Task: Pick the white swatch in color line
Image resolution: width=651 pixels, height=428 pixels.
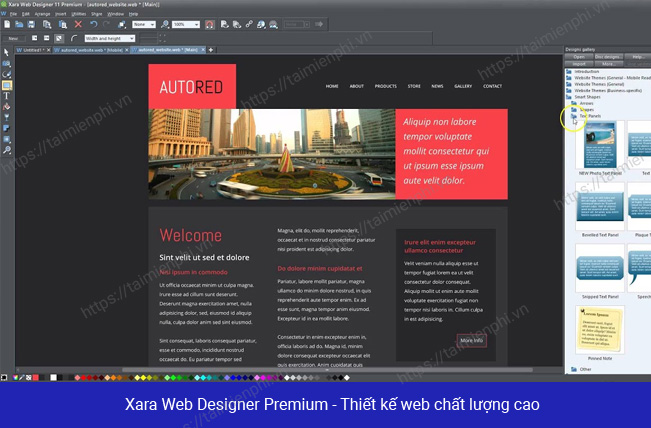Action: (53, 377)
